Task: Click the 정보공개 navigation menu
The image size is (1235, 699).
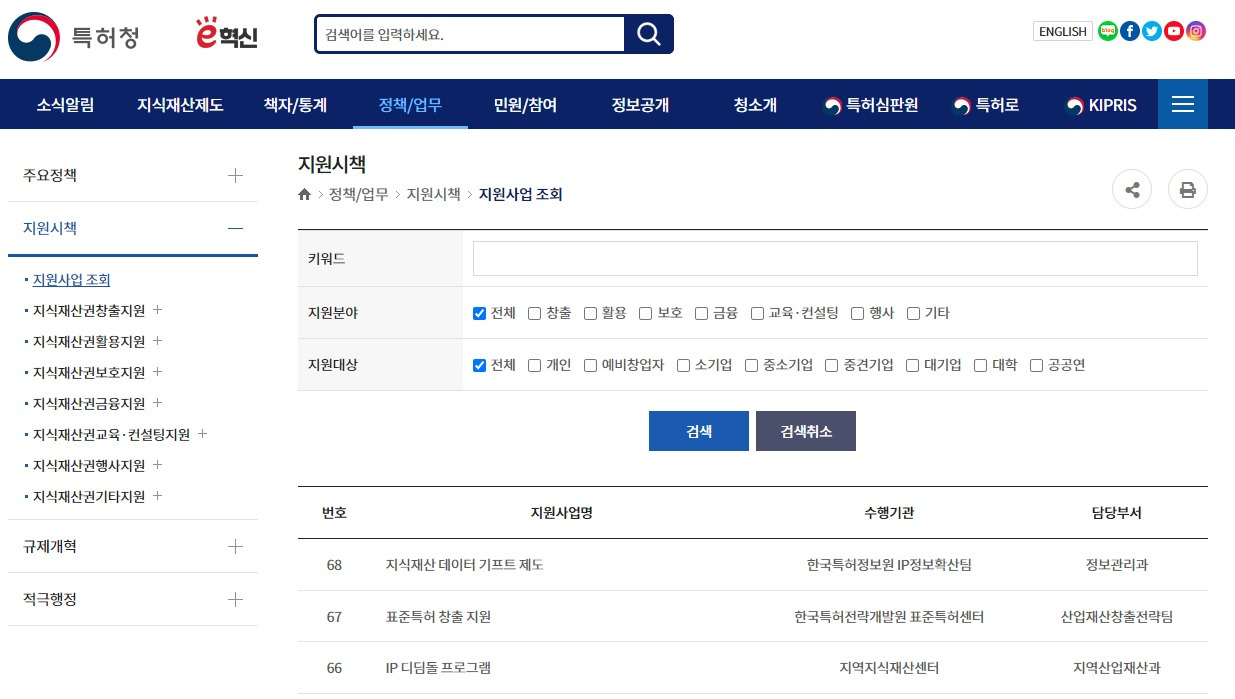Action: [x=639, y=103]
